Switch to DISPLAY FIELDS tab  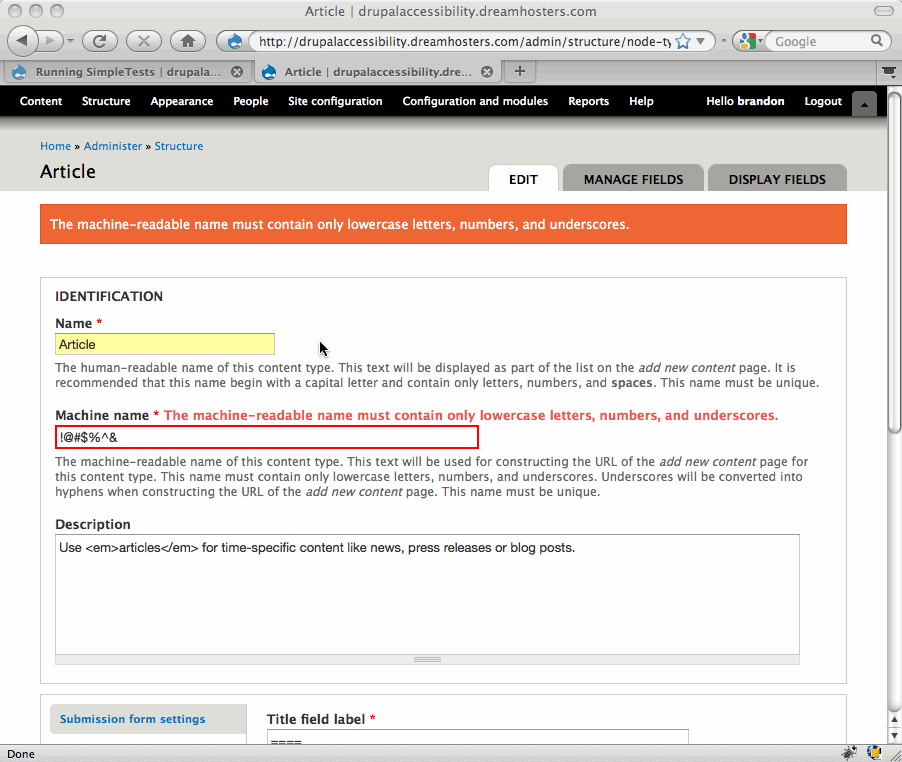click(777, 179)
